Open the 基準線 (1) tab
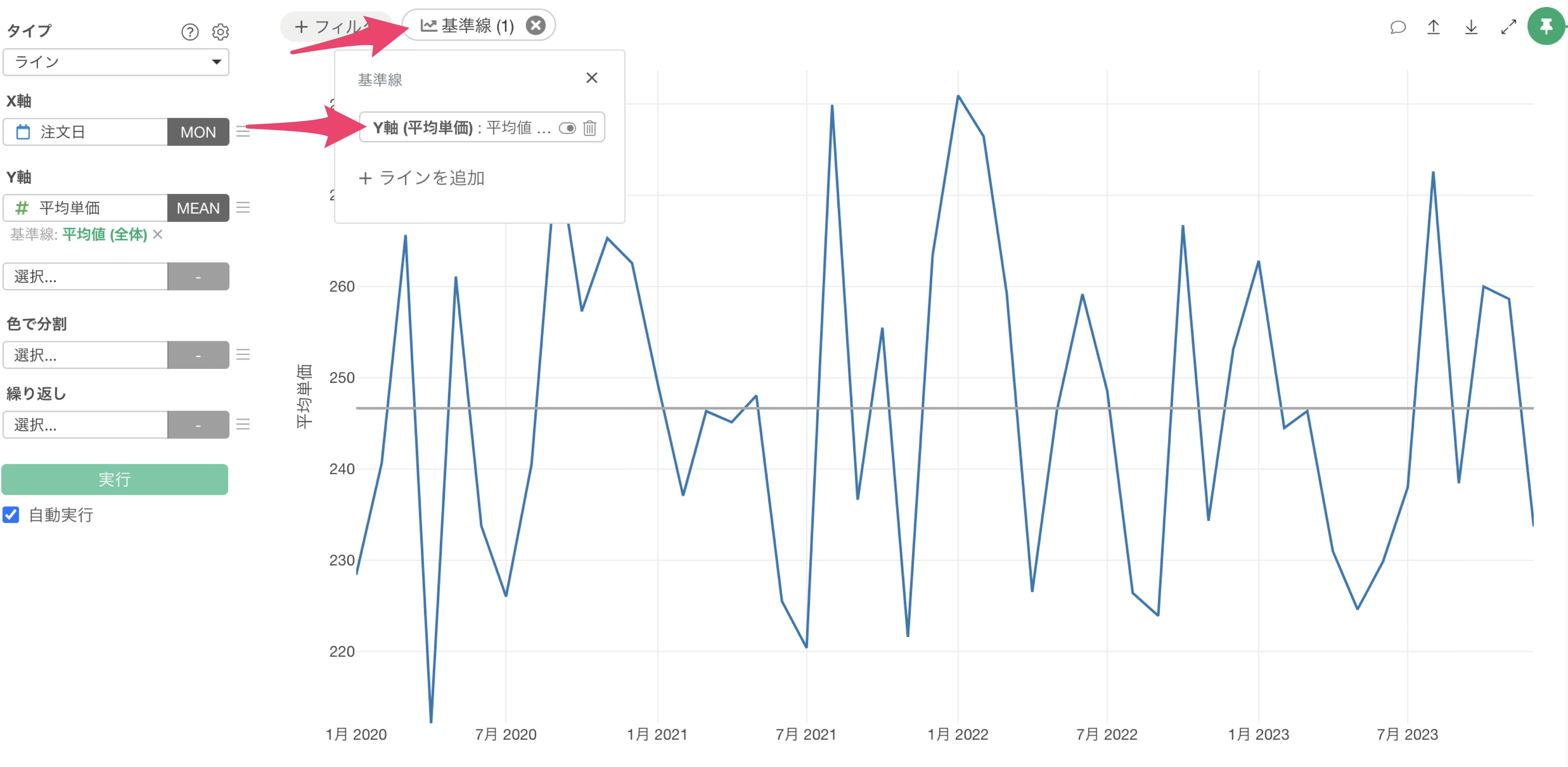 pyautogui.click(x=468, y=26)
